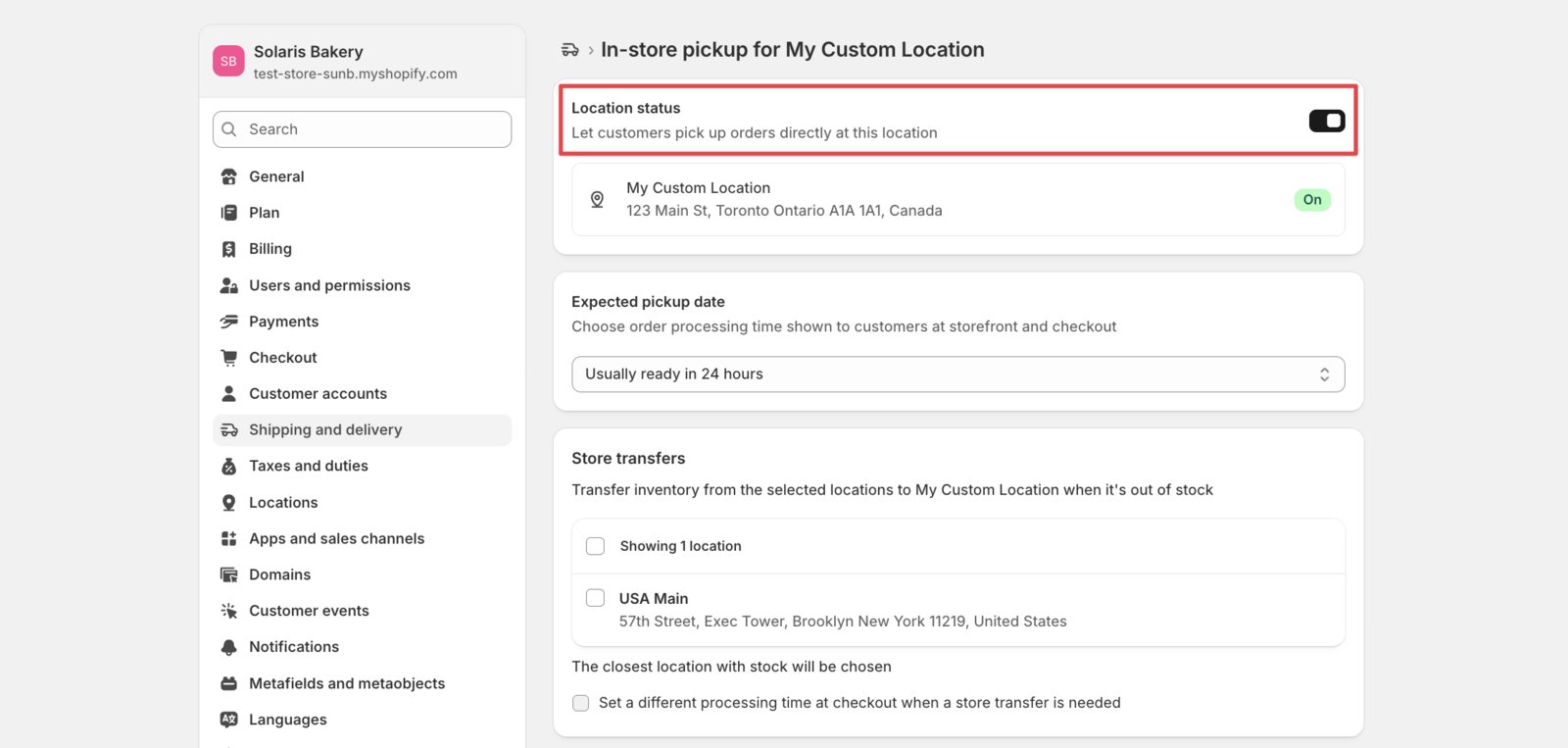Click the breadcrumb chevron separator
The height and width of the screenshot is (748, 1568).
click(x=591, y=50)
